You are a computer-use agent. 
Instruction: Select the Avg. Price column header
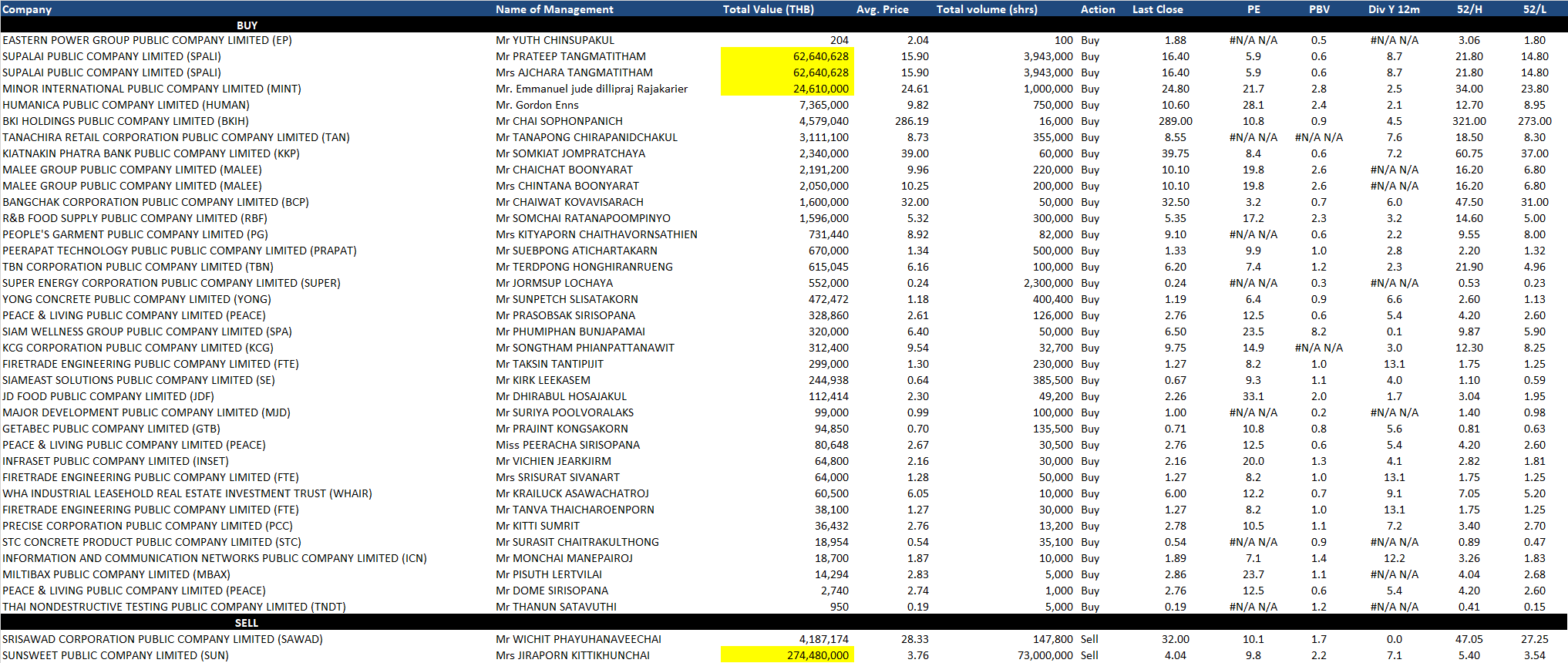tap(882, 9)
